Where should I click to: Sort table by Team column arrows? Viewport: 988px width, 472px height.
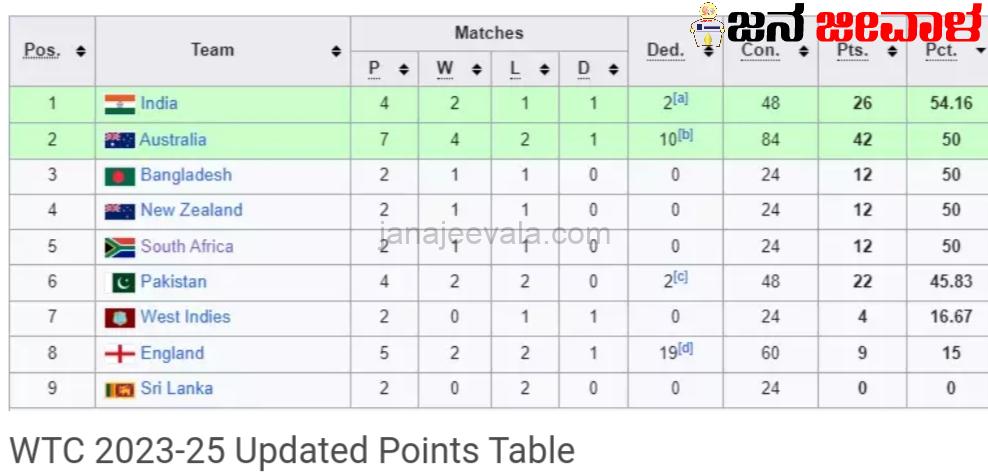[337, 51]
